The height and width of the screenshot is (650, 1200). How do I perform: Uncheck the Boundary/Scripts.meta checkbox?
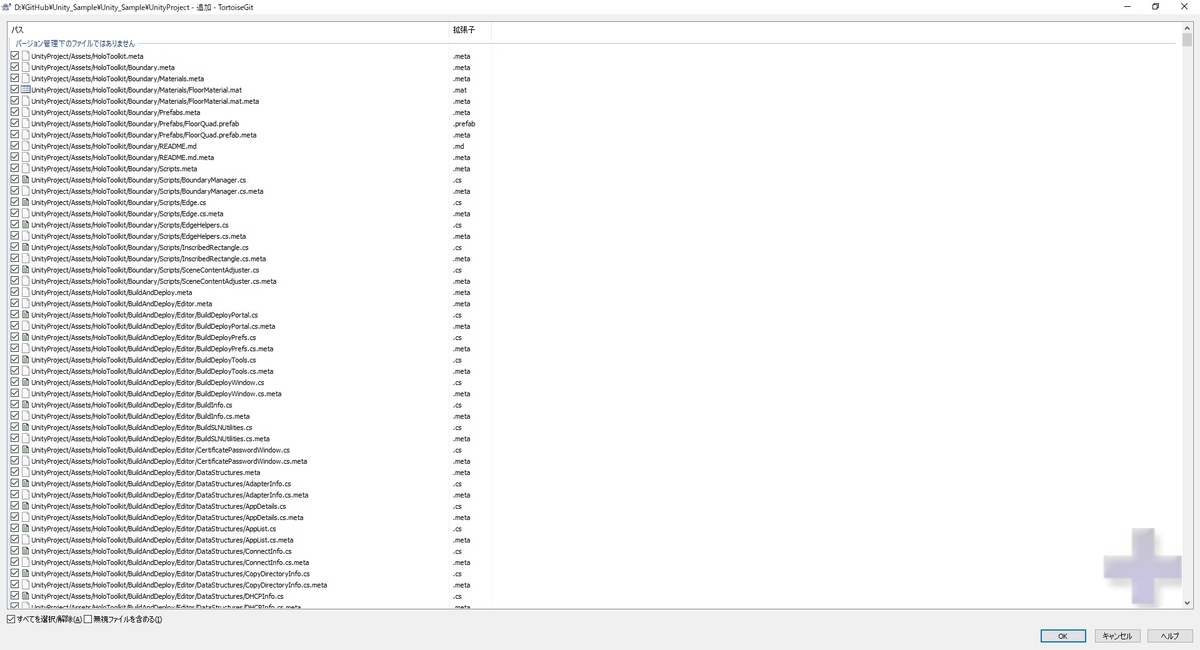click(14, 169)
